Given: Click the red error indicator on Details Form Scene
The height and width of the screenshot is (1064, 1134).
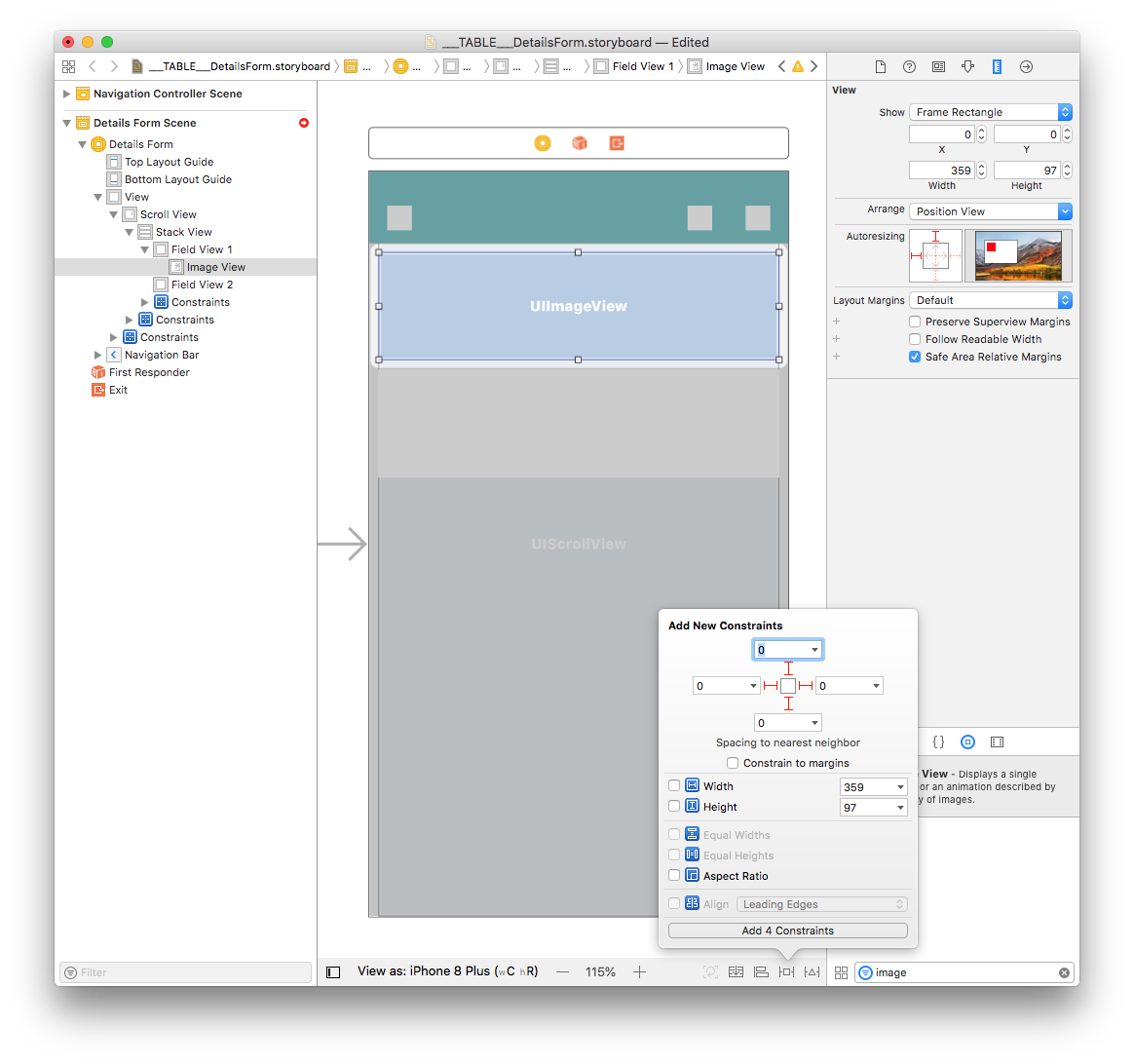Looking at the screenshot, I should (x=304, y=123).
